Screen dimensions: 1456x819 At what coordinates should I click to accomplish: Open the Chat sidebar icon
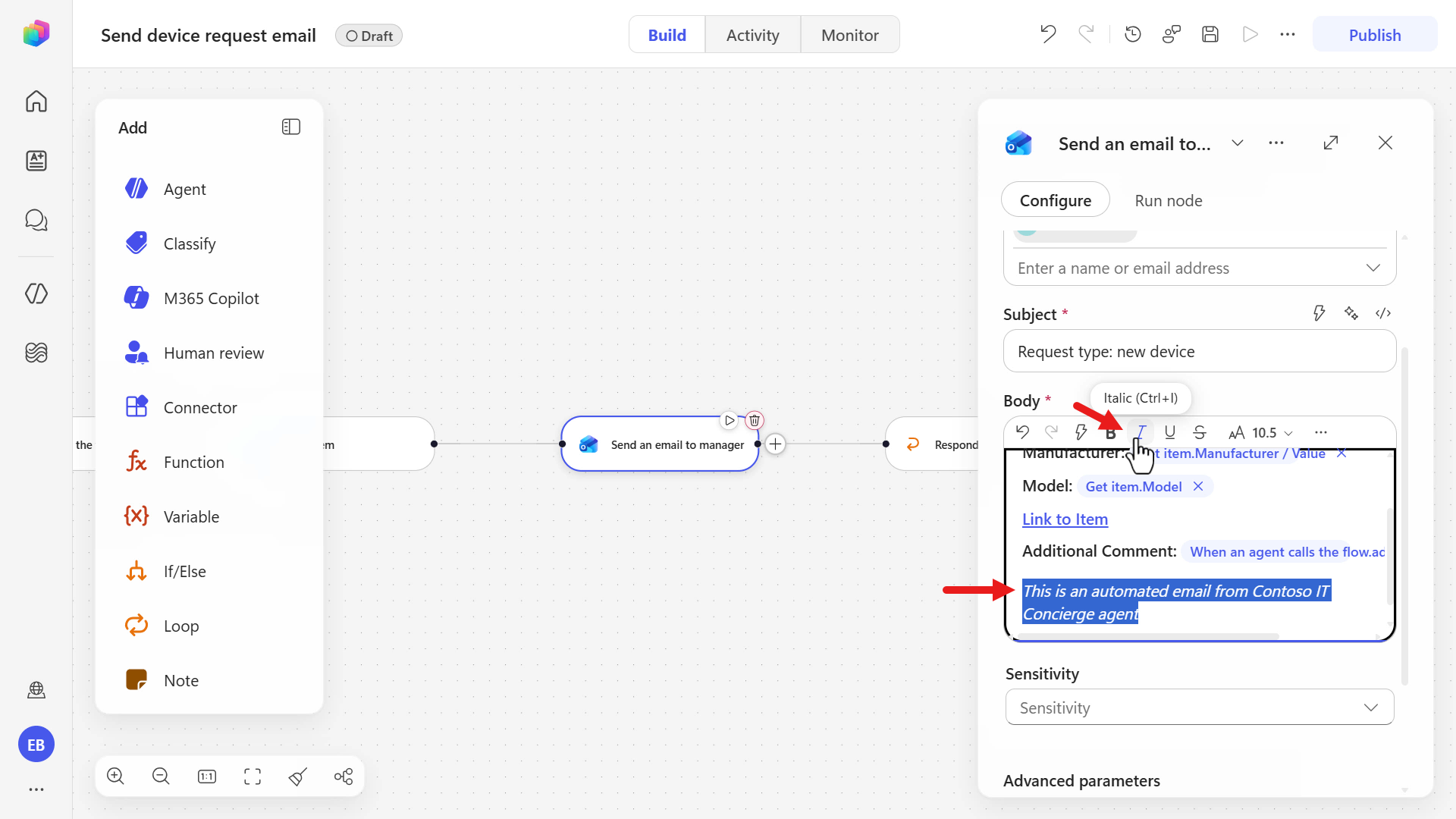click(x=36, y=220)
